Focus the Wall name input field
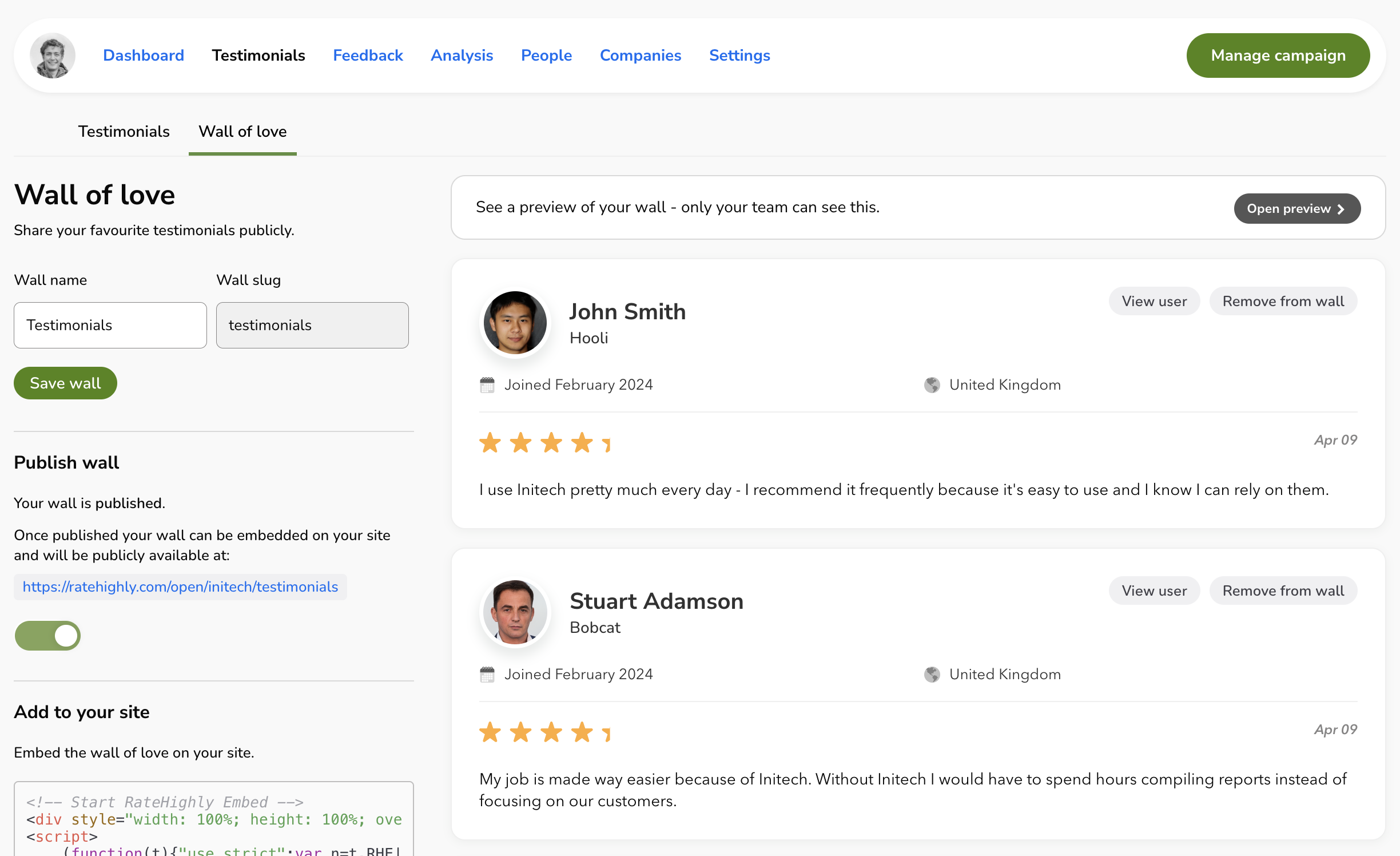The height and width of the screenshot is (856, 1400). [x=110, y=326]
